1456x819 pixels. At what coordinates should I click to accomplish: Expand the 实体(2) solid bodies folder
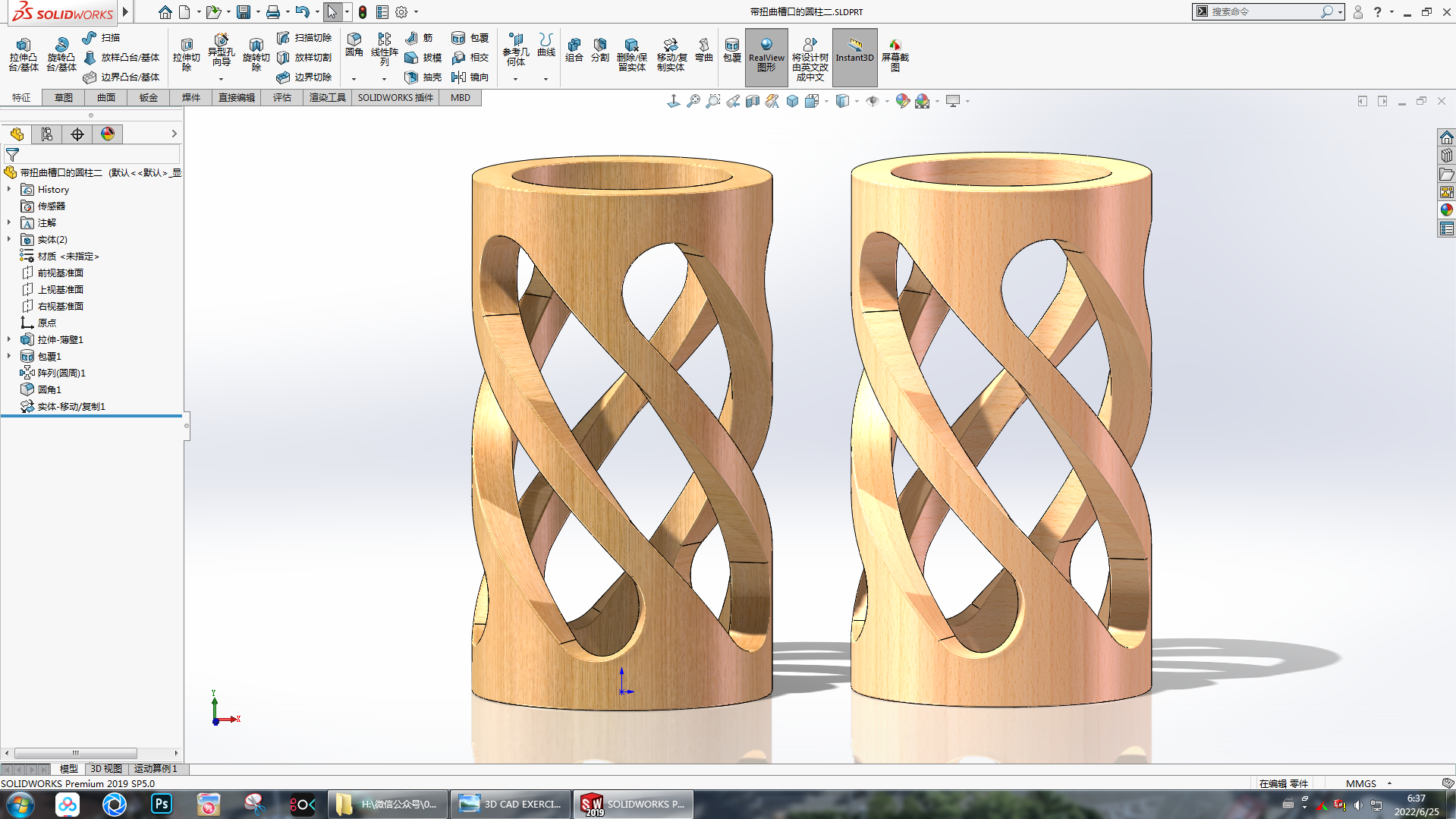[9, 240]
